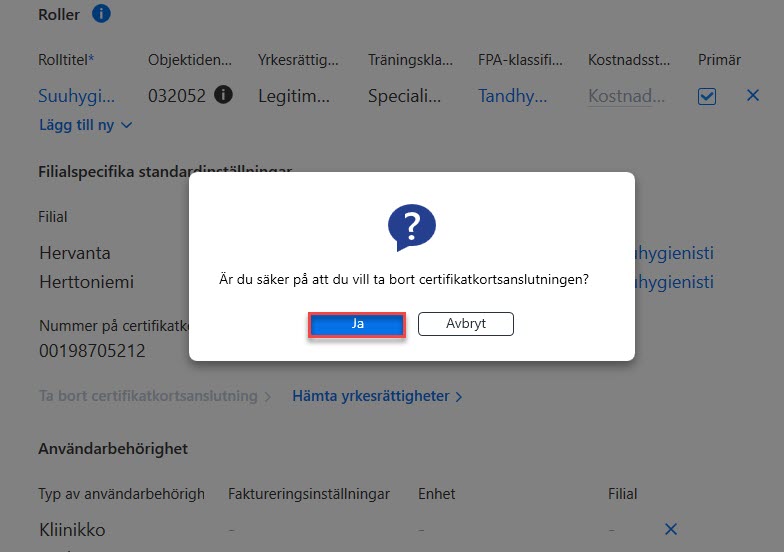
Task: Toggle the Primär checkbox
Action: (706, 96)
